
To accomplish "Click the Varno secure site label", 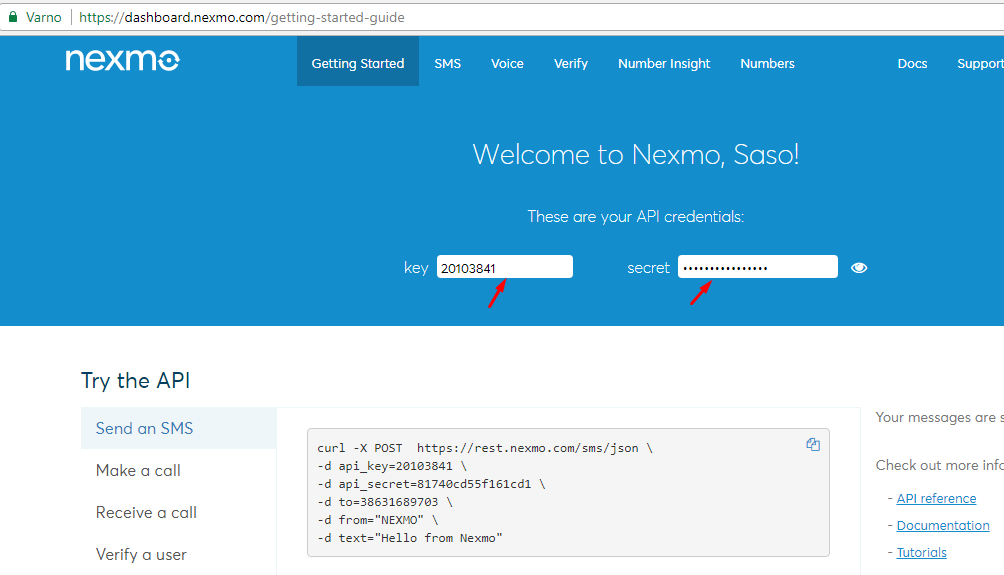I will [44, 17].
